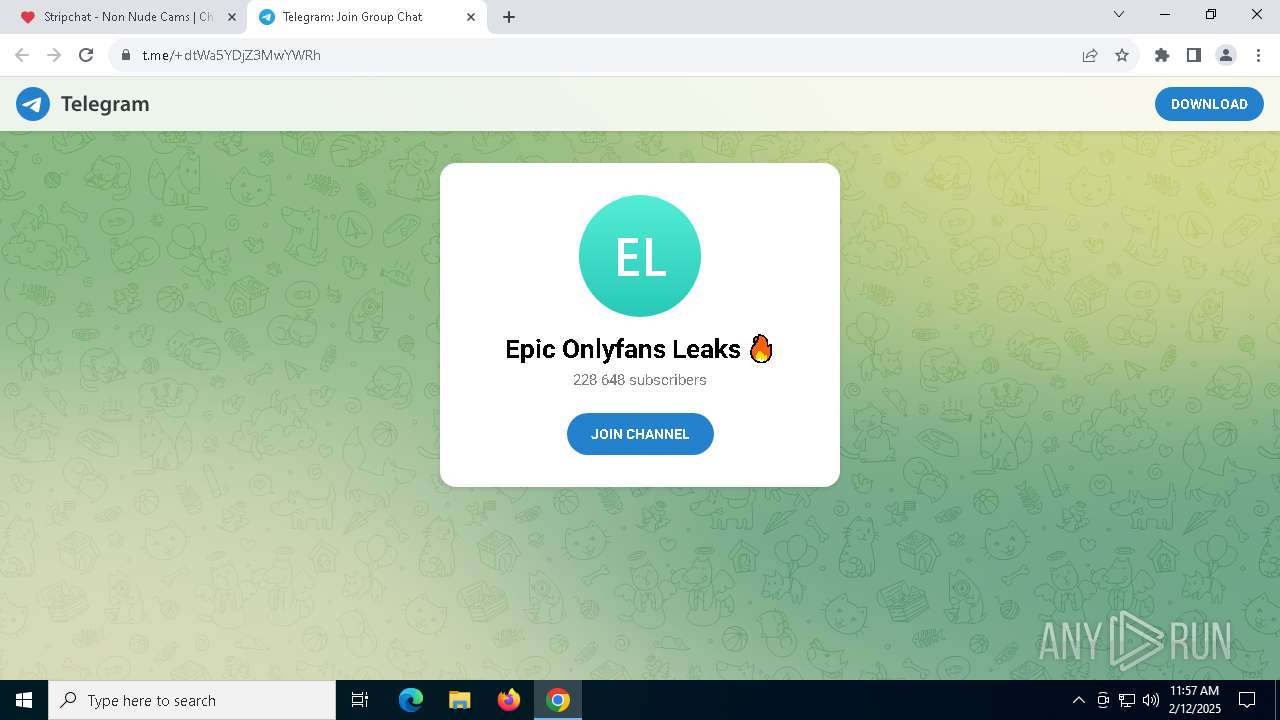Viewport: 1280px width, 720px height.
Task: Open the notification center icon
Action: pyautogui.click(x=1247, y=700)
